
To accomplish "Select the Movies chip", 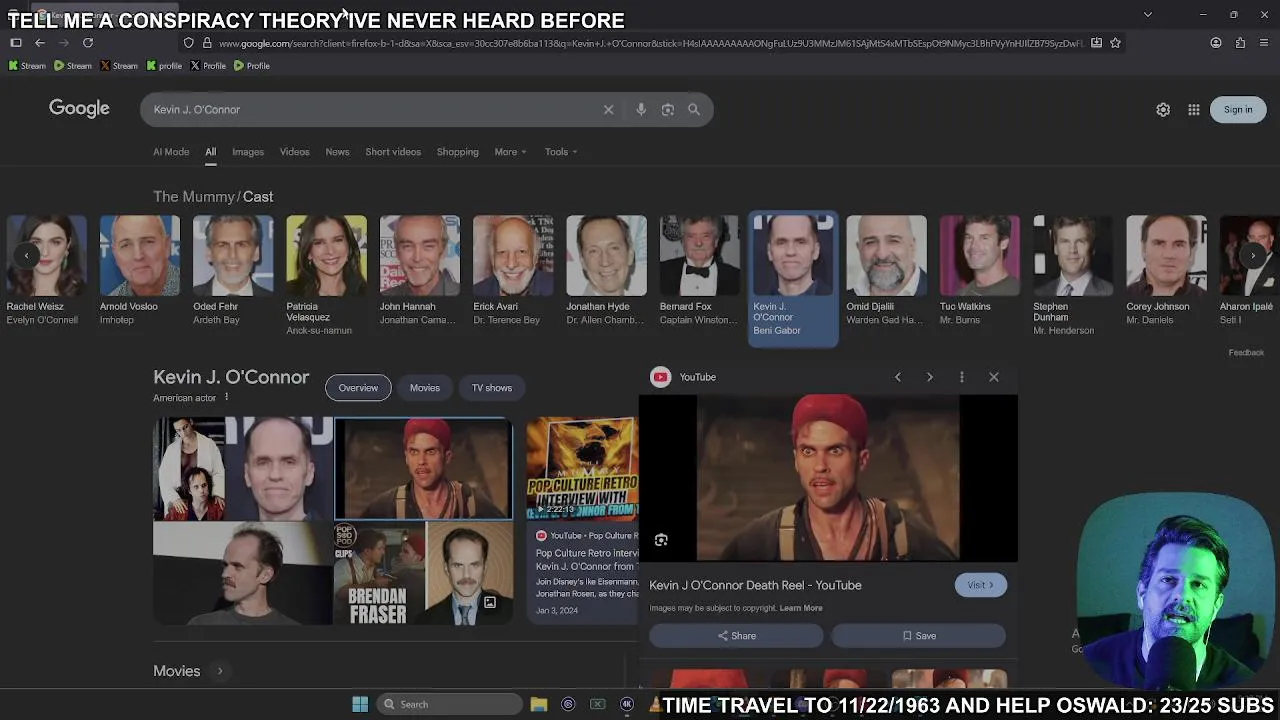I will click(425, 388).
